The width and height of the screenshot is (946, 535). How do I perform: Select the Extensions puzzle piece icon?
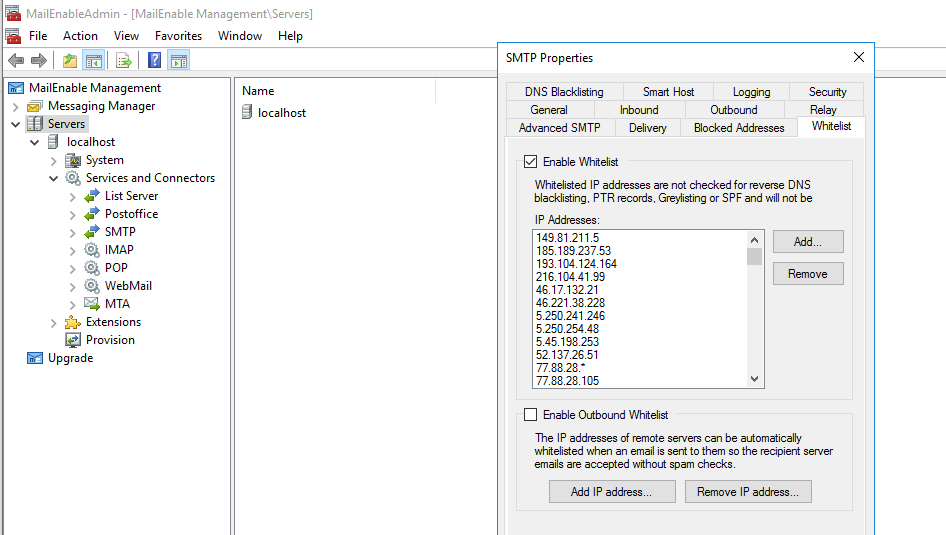[x=73, y=322]
